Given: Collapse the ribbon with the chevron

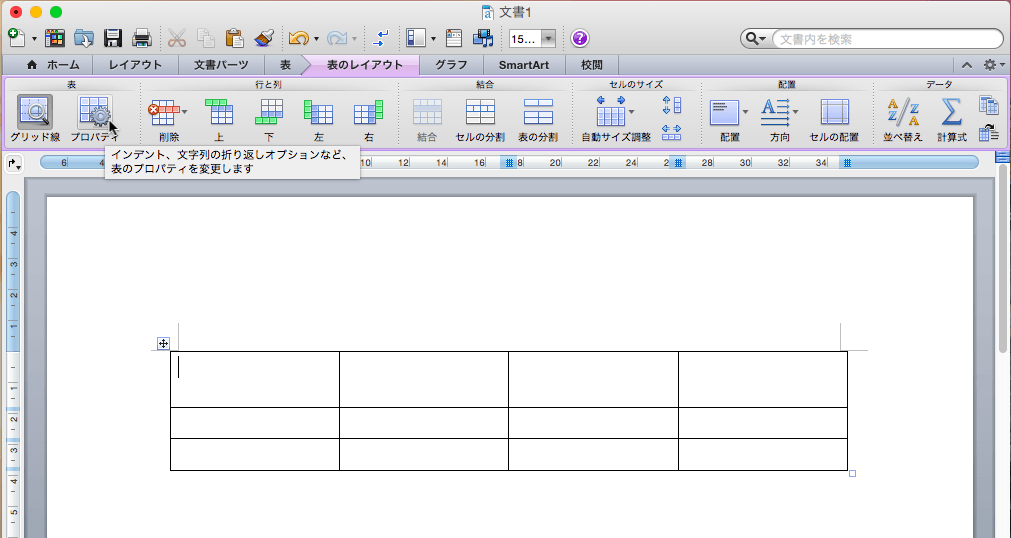Looking at the screenshot, I should tap(967, 65).
